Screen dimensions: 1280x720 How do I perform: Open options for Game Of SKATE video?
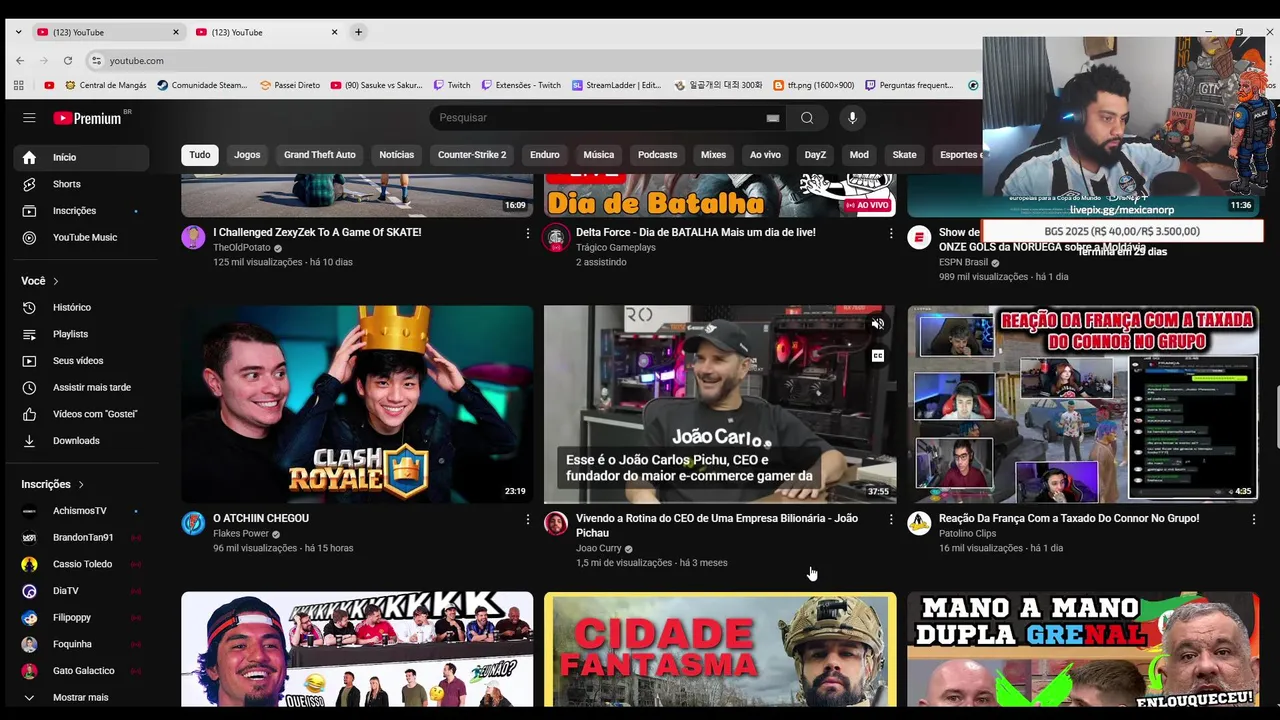pos(528,233)
